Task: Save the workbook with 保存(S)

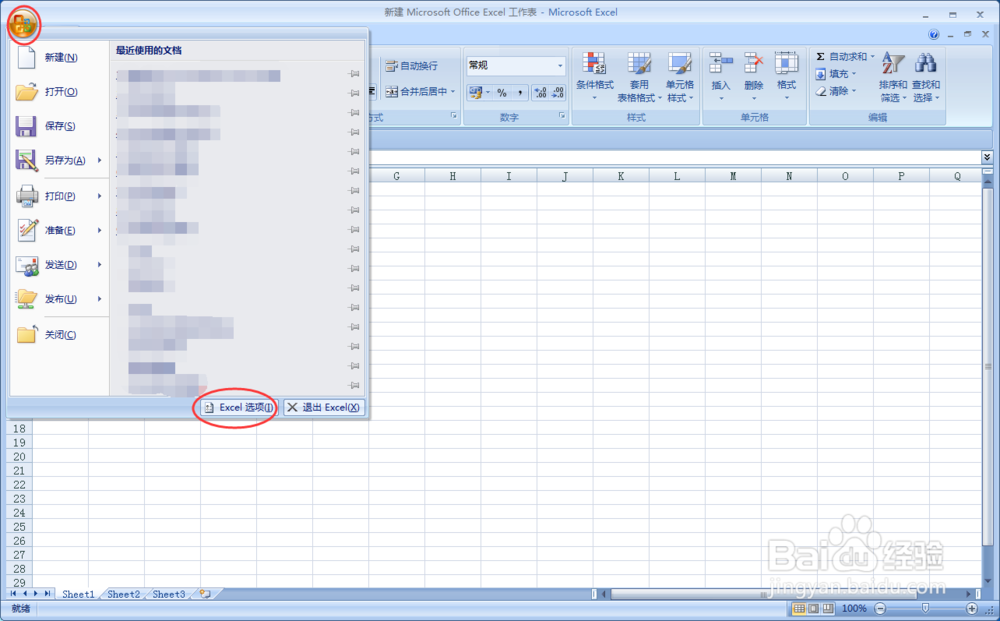Action: tap(59, 126)
